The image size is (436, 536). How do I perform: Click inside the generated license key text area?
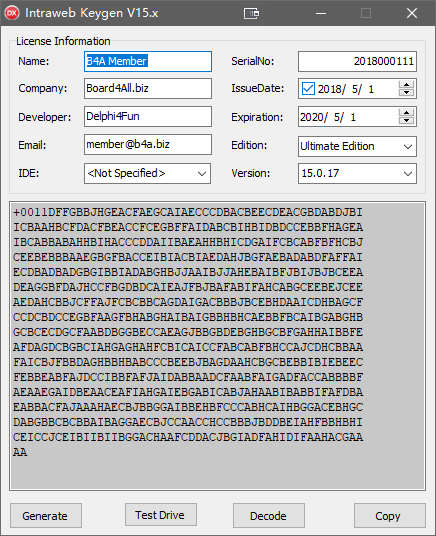point(217,346)
